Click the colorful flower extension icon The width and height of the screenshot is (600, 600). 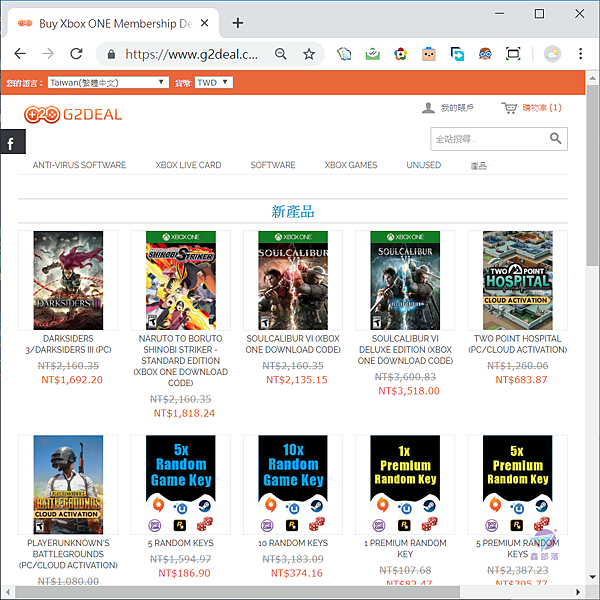[401, 54]
